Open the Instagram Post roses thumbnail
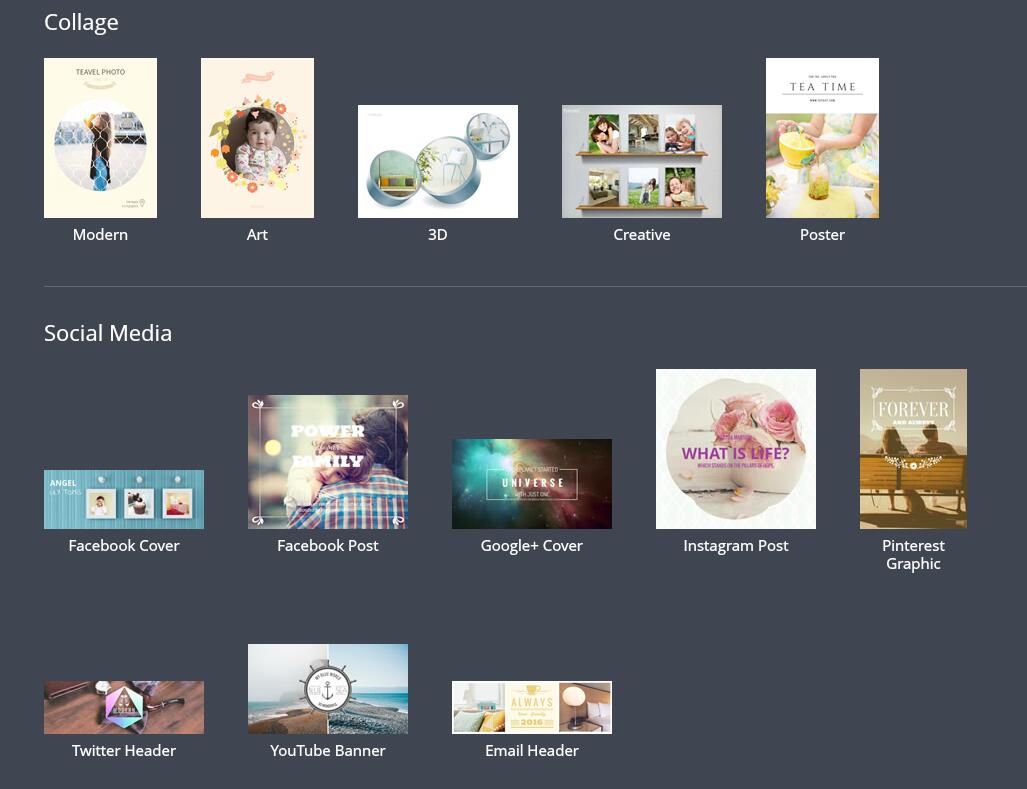 [x=736, y=449]
